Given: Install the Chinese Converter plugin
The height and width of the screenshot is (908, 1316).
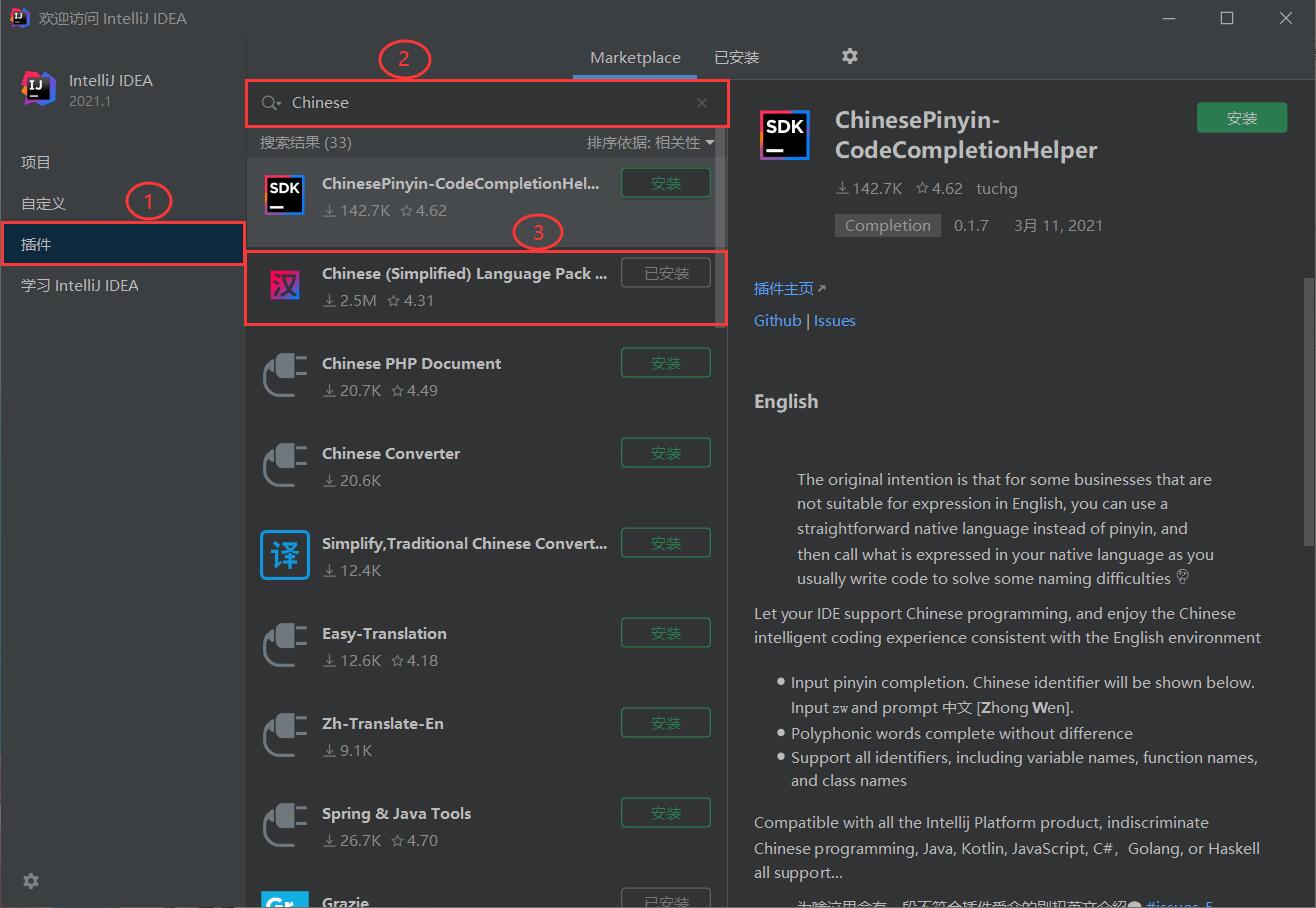Looking at the screenshot, I should pos(666,453).
